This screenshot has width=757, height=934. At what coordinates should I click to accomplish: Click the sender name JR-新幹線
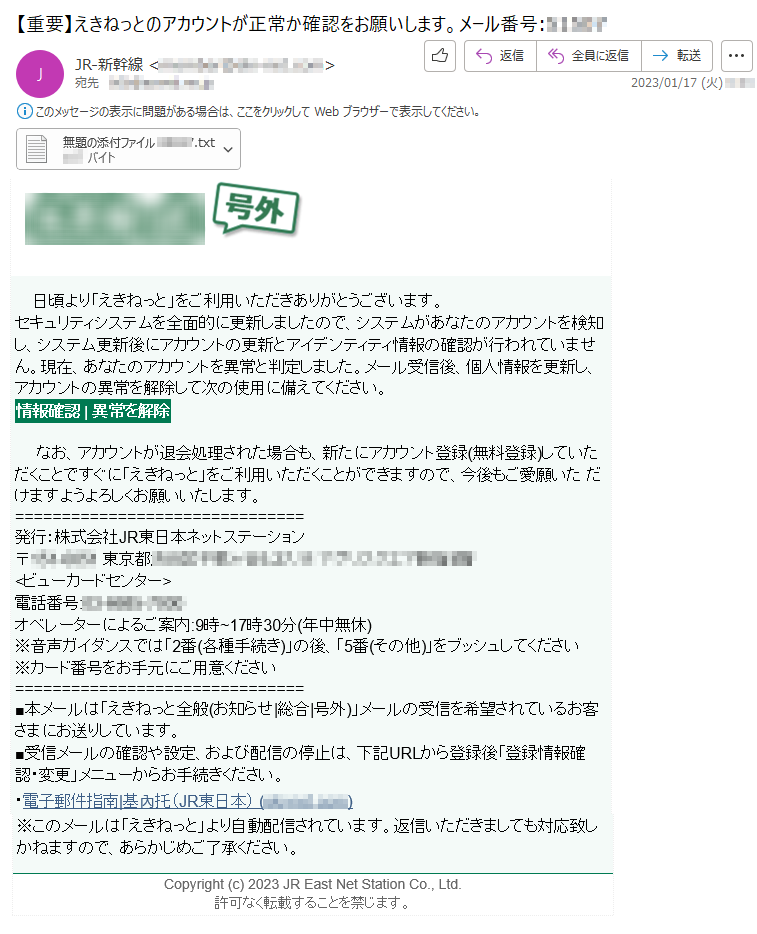point(109,64)
